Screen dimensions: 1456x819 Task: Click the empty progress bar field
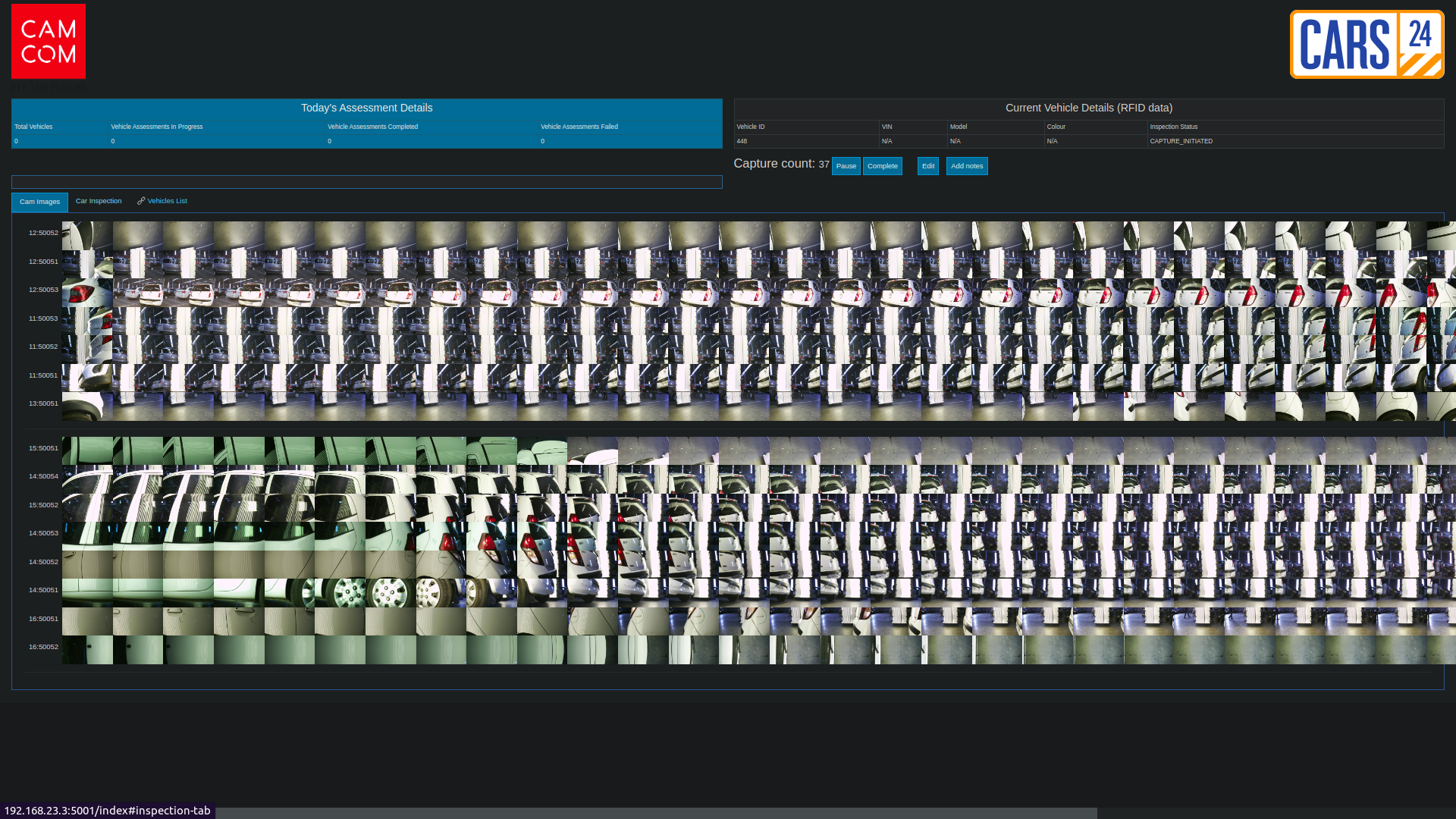click(366, 182)
